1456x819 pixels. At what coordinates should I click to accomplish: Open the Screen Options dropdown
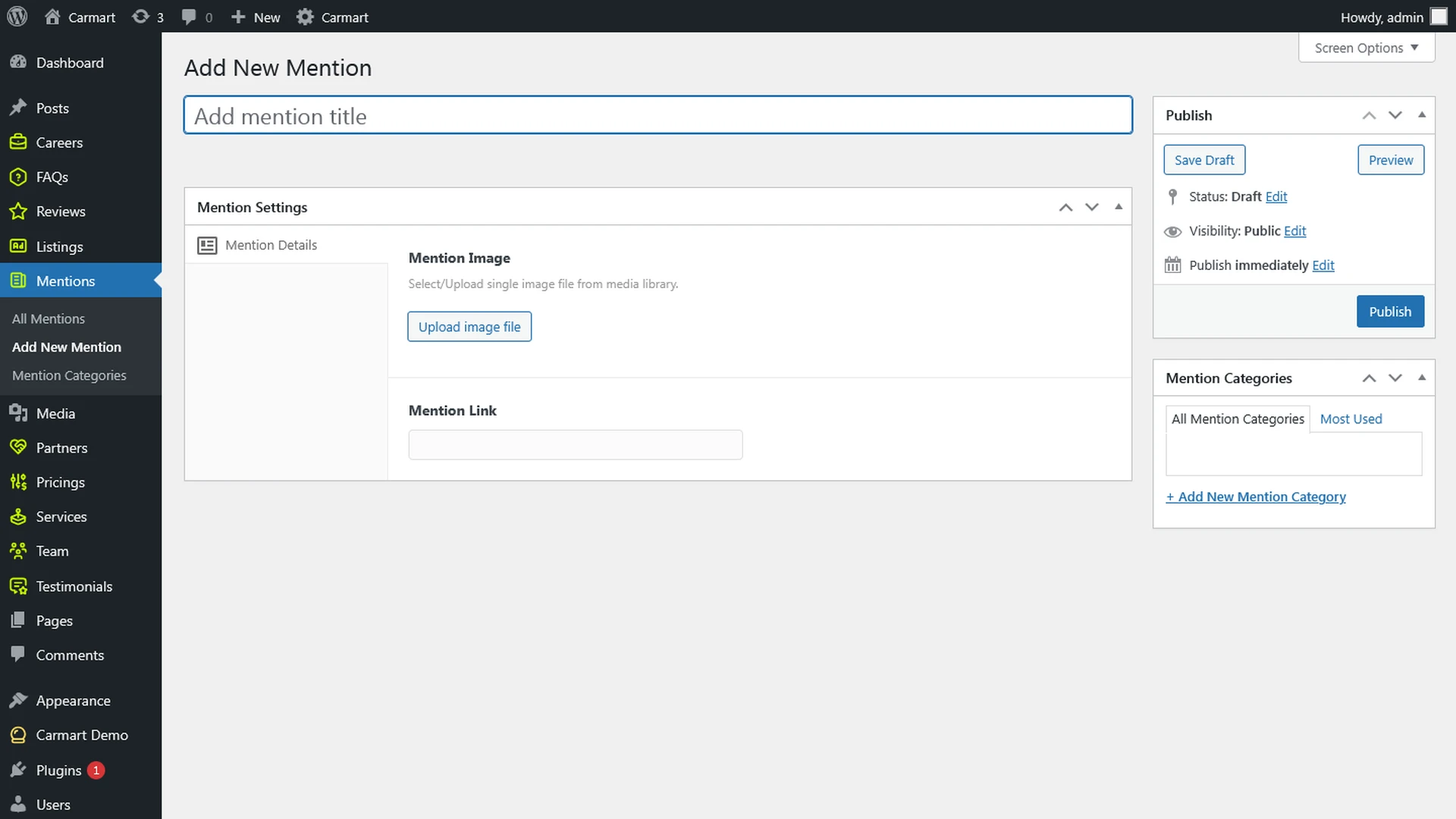(x=1367, y=48)
